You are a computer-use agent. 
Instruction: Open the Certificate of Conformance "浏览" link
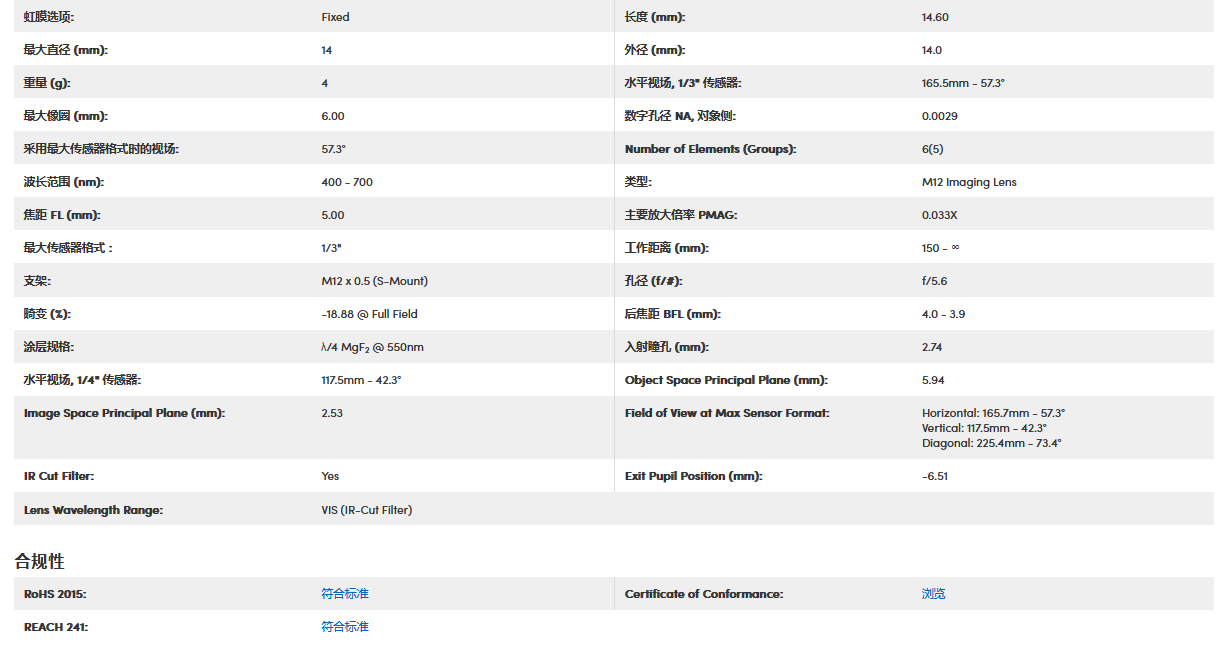click(x=933, y=594)
